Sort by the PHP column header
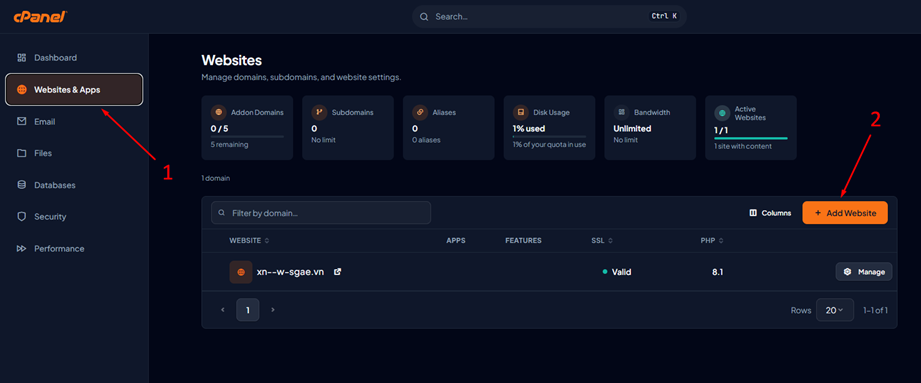This screenshot has height=383, width=921. point(712,240)
